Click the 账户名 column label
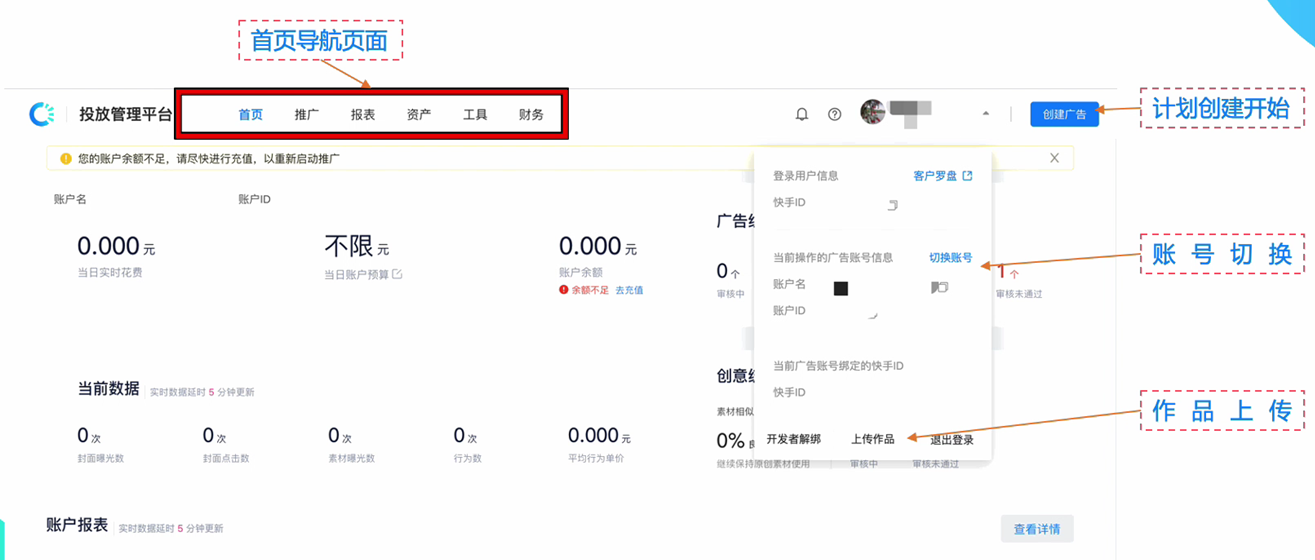The width and height of the screenshot is (1315, 560). (70, 199)
